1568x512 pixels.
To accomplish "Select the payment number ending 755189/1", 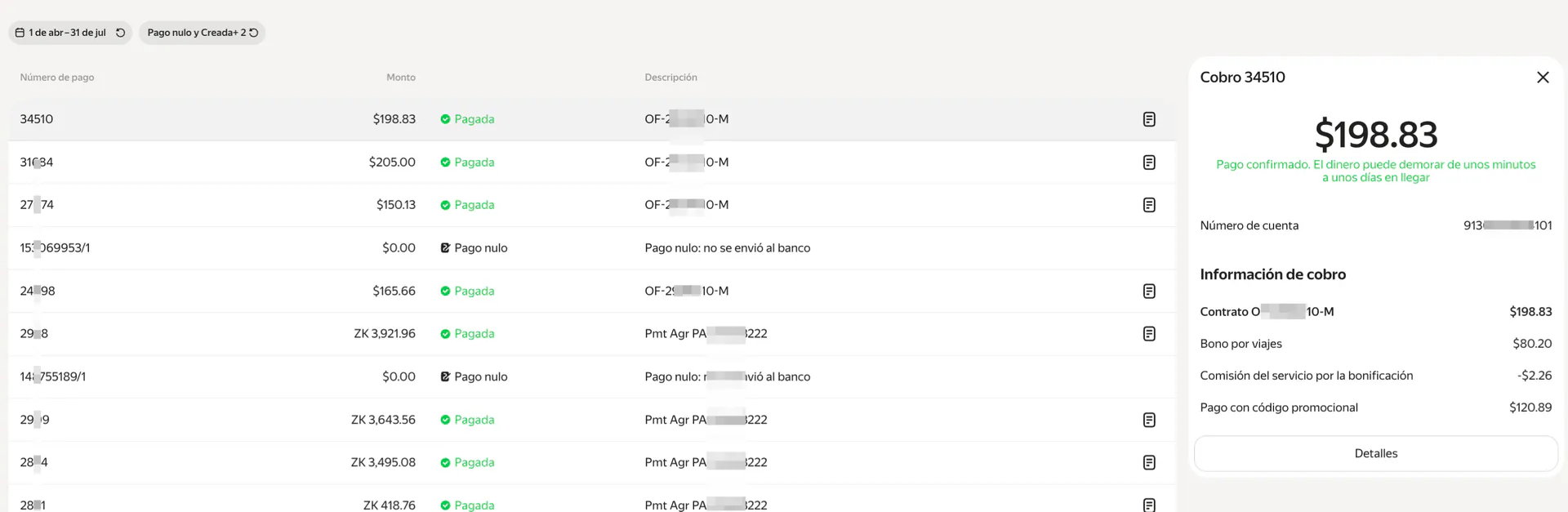I will (53, 377).
